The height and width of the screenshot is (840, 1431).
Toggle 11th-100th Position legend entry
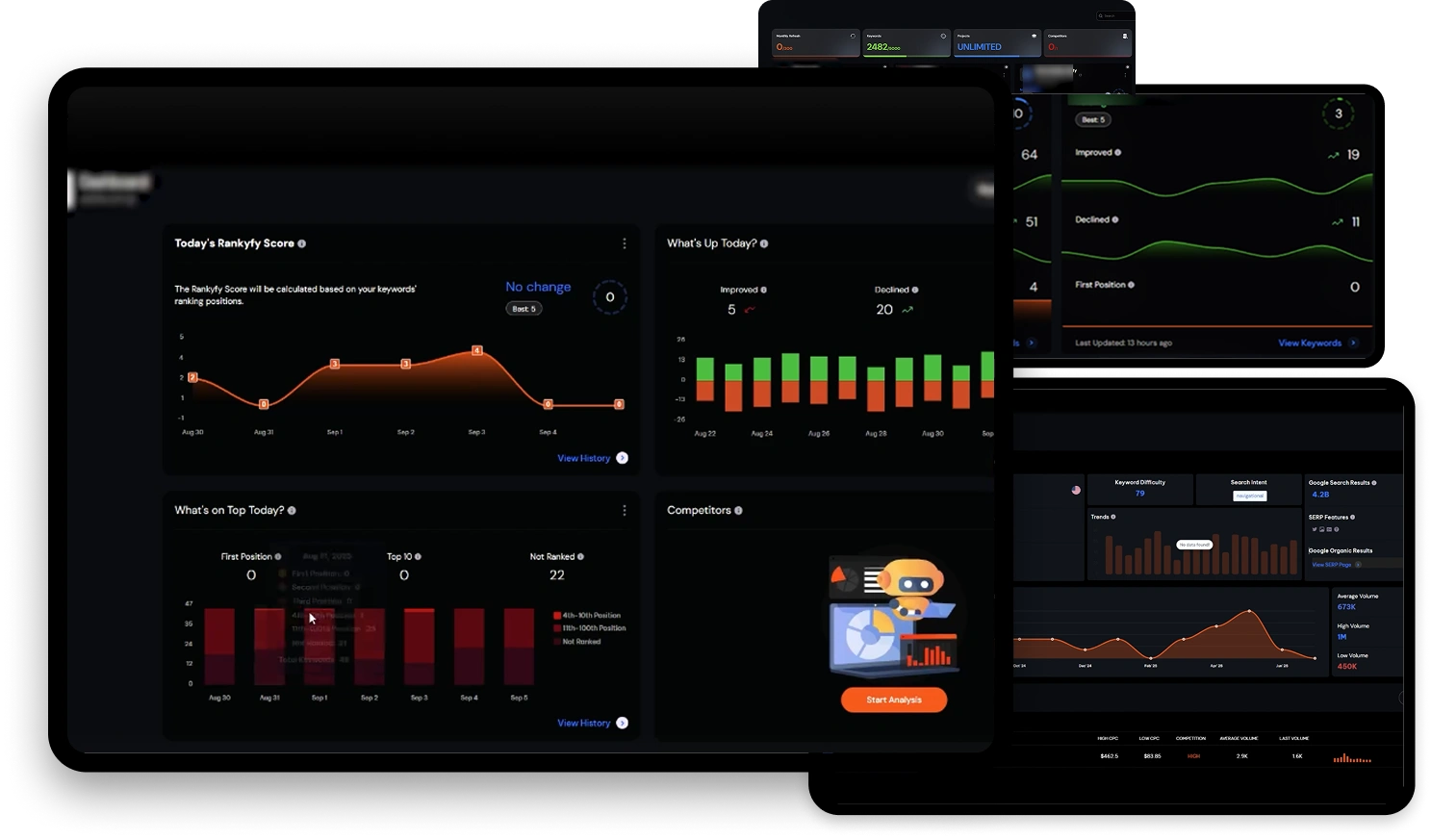pos(589,628)
